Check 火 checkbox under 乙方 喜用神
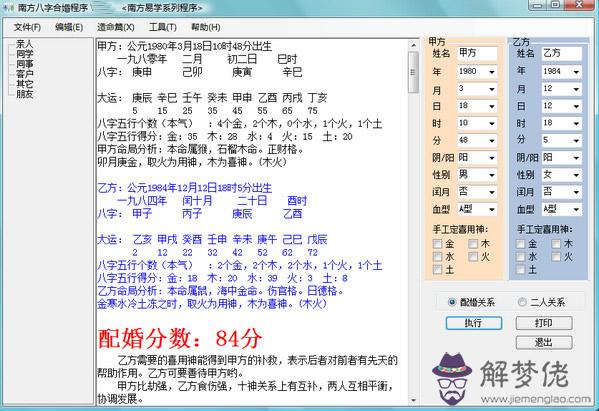599x411 pixels. [x=556, y=257]
